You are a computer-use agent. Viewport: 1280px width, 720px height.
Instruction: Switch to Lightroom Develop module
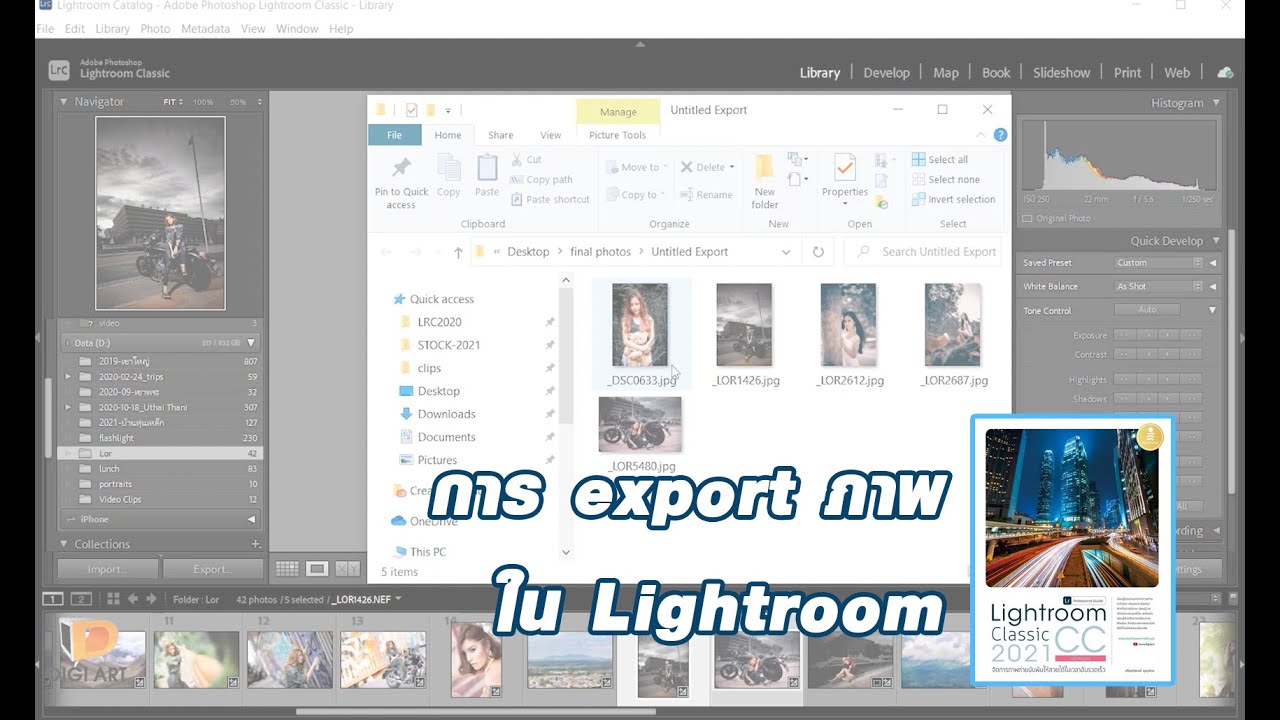tap(887, 73)
